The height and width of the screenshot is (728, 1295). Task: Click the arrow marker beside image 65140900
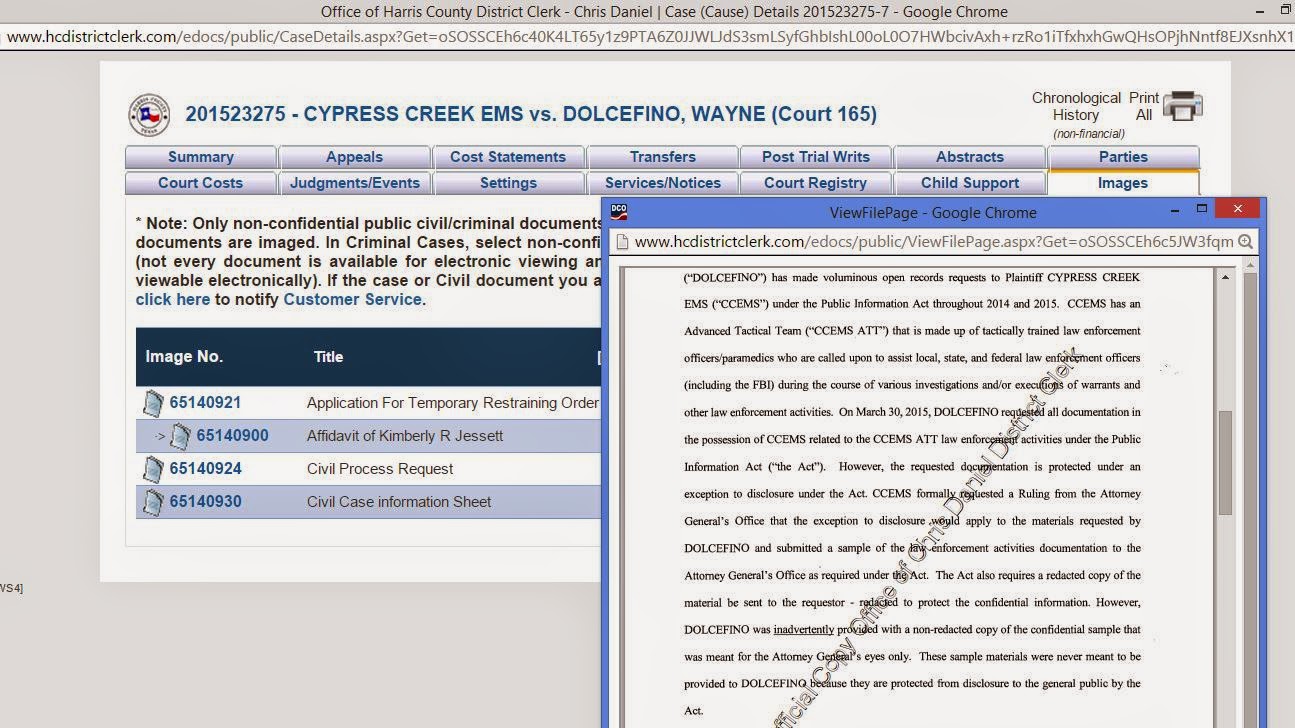(x=160, y=436)
